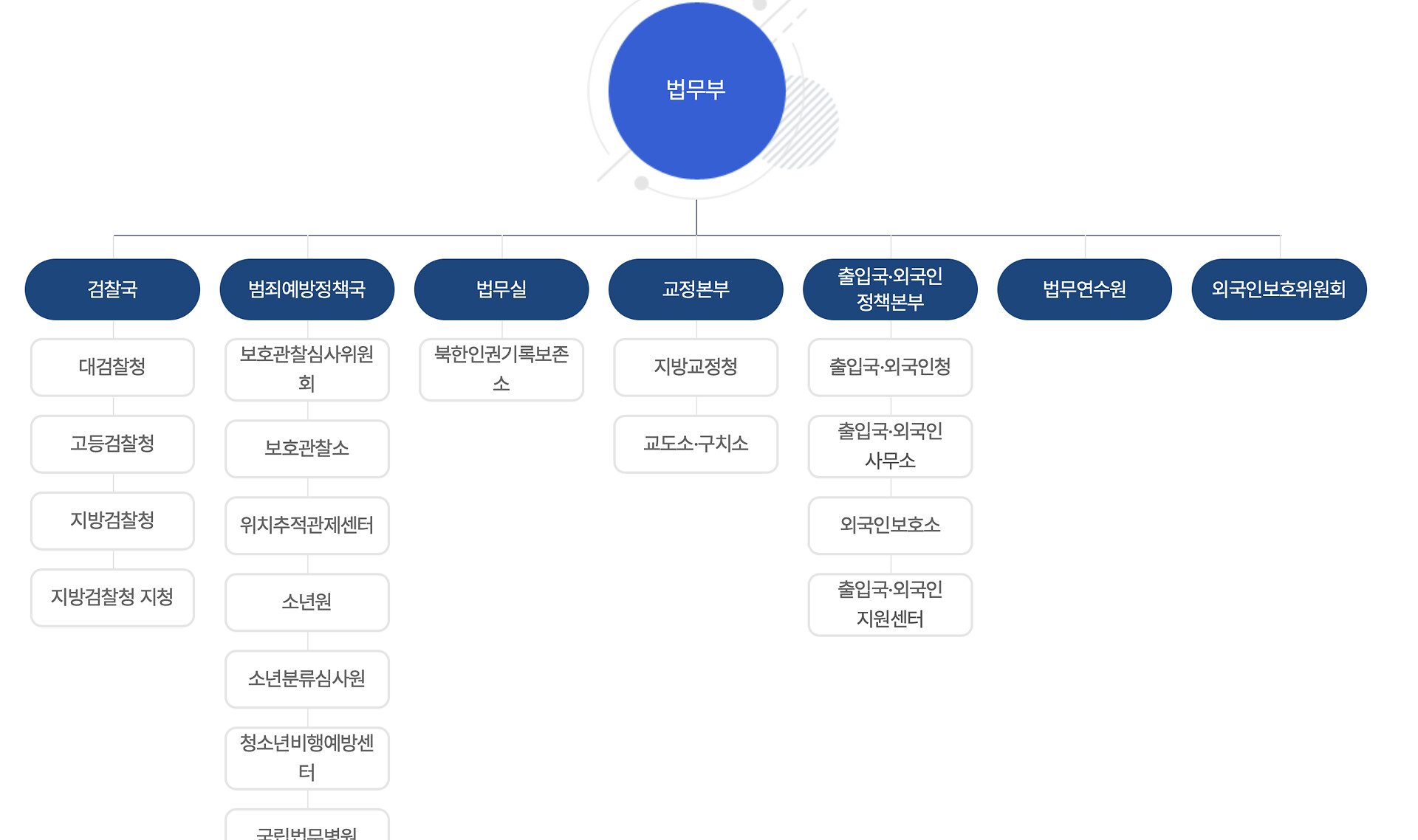
Task: Select the 지방검찰청 지청 box
Action: tap(112, 597)
